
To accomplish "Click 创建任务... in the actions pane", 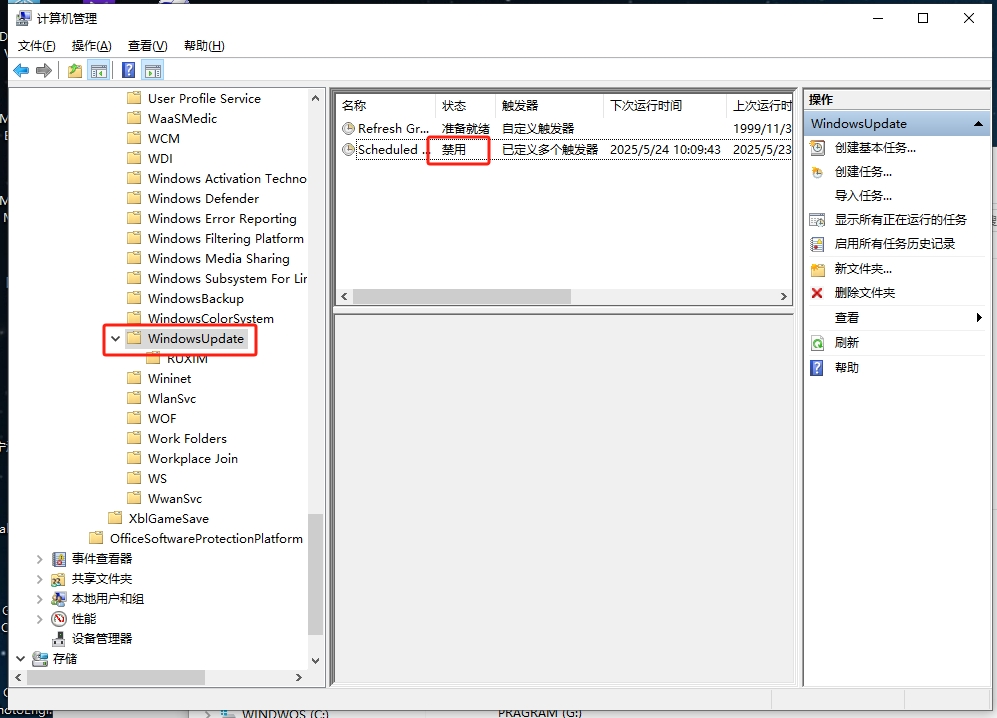I will (x=863, y=172).
